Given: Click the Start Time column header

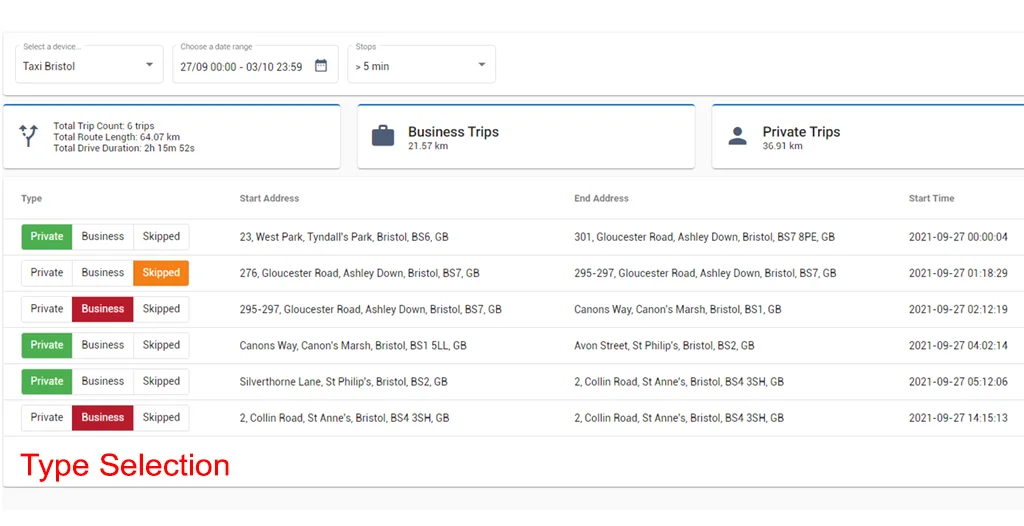Looking at the screenshot, I should click(931, 199).
